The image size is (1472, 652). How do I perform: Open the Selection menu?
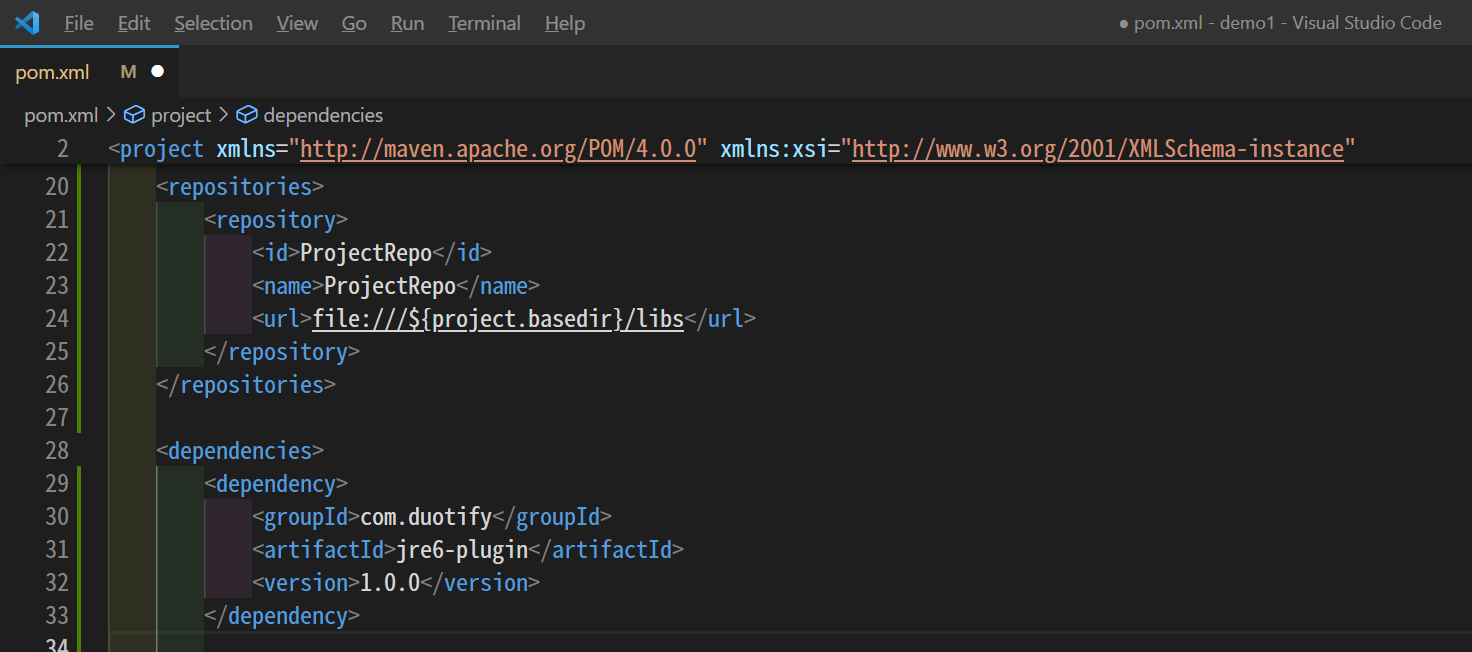(x=213, y=23)
